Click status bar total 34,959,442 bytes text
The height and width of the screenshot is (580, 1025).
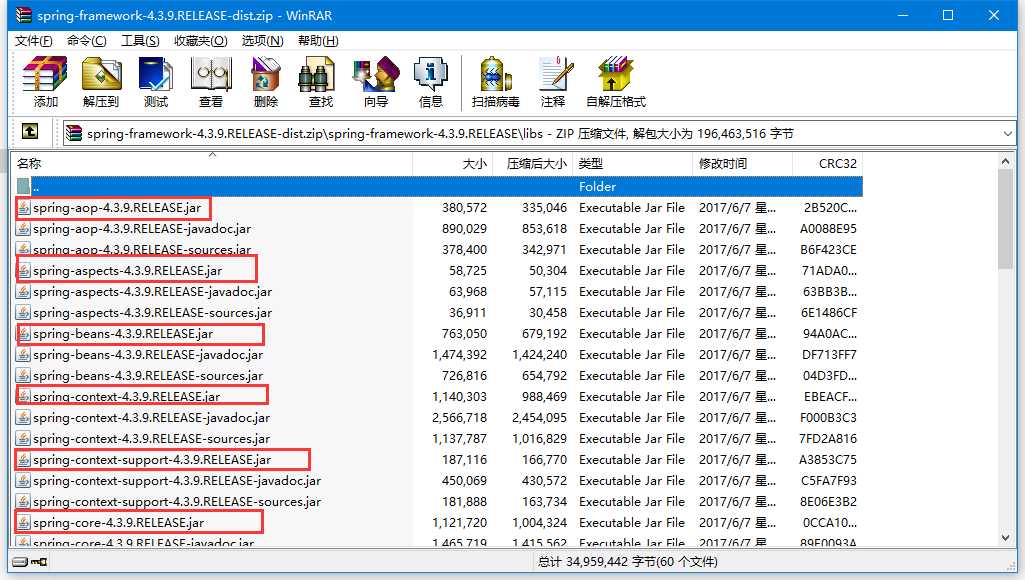tap(628, 562)
